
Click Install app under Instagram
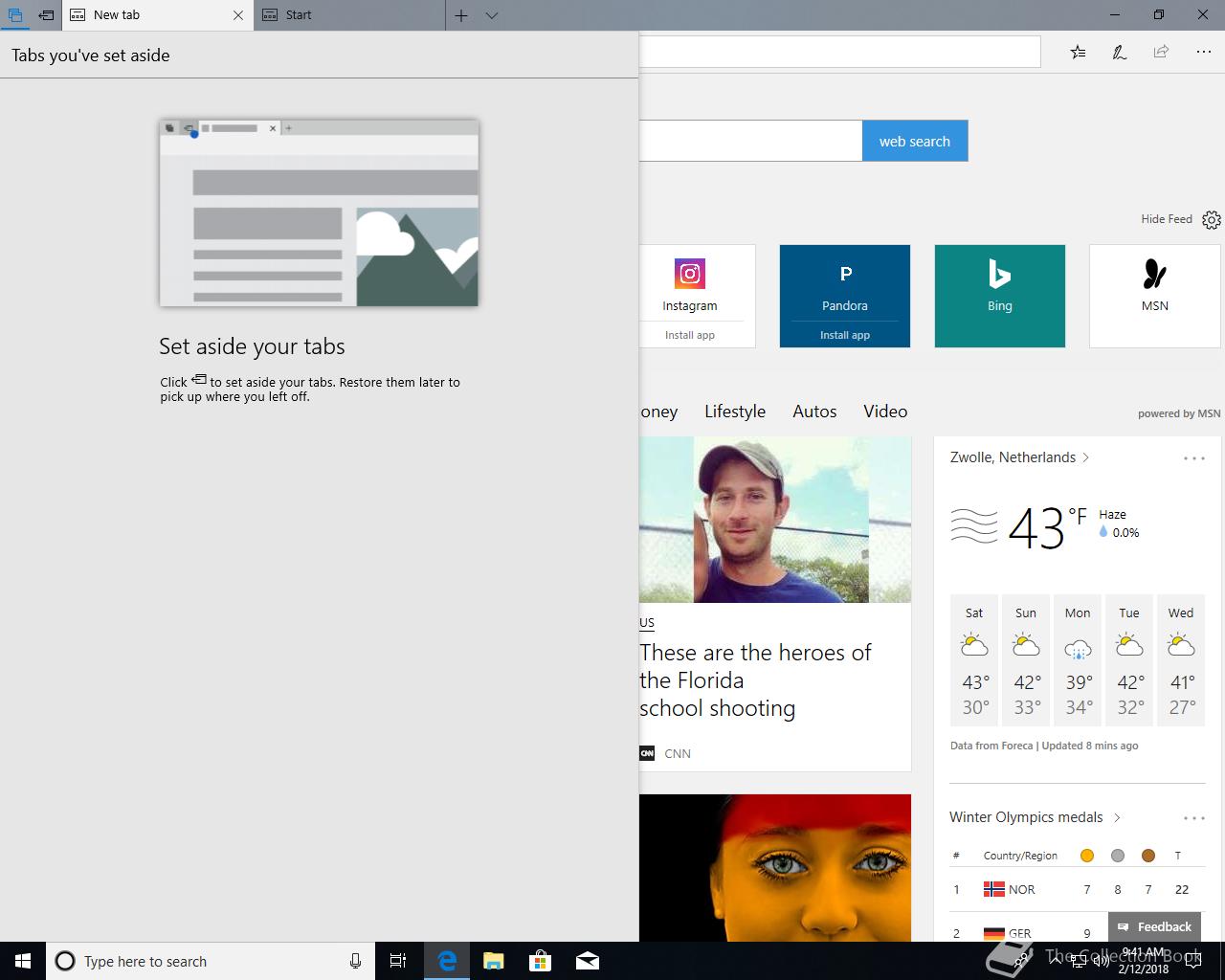(x=690, y=335)
